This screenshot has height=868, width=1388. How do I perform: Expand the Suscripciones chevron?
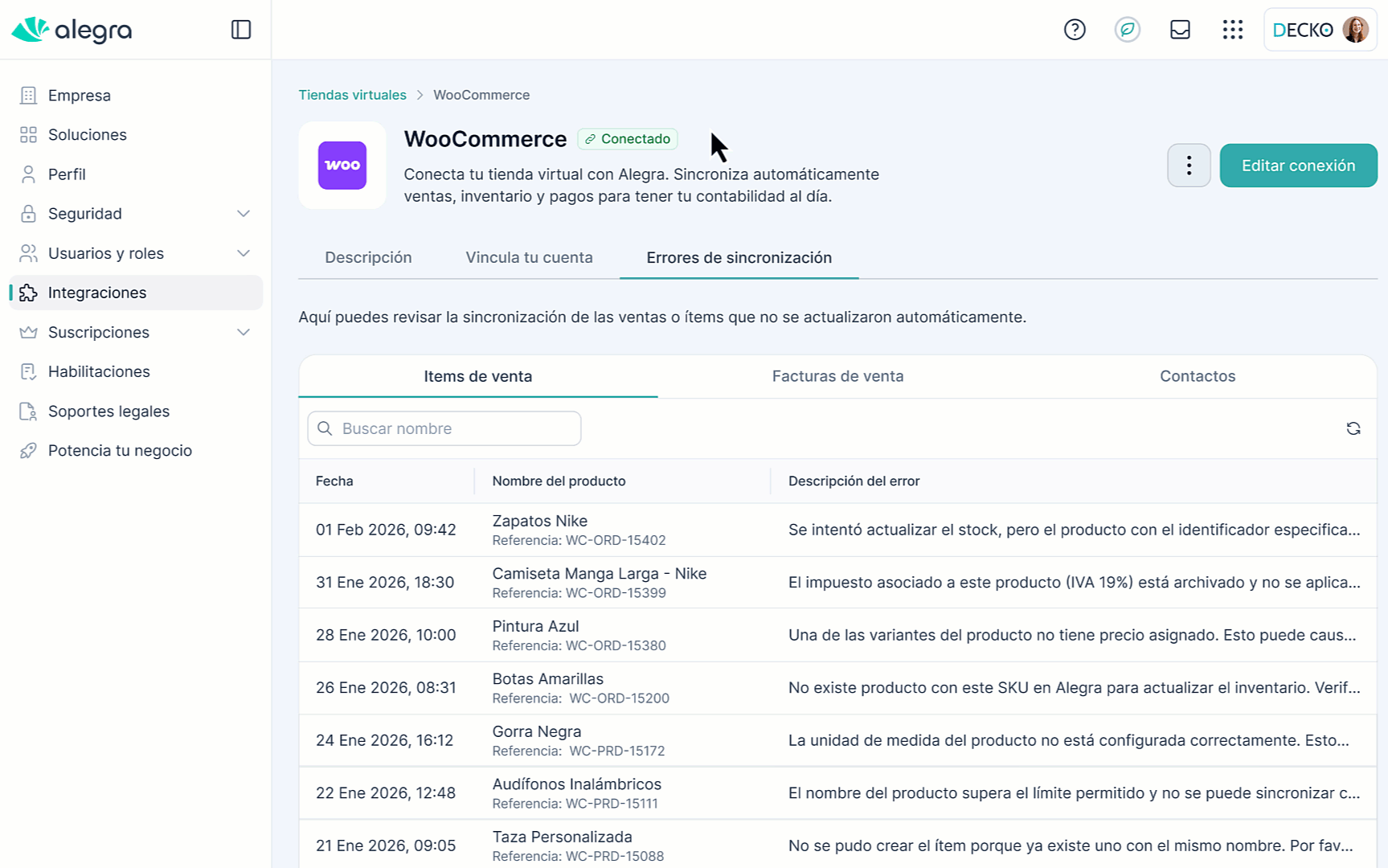coord(244,332)
